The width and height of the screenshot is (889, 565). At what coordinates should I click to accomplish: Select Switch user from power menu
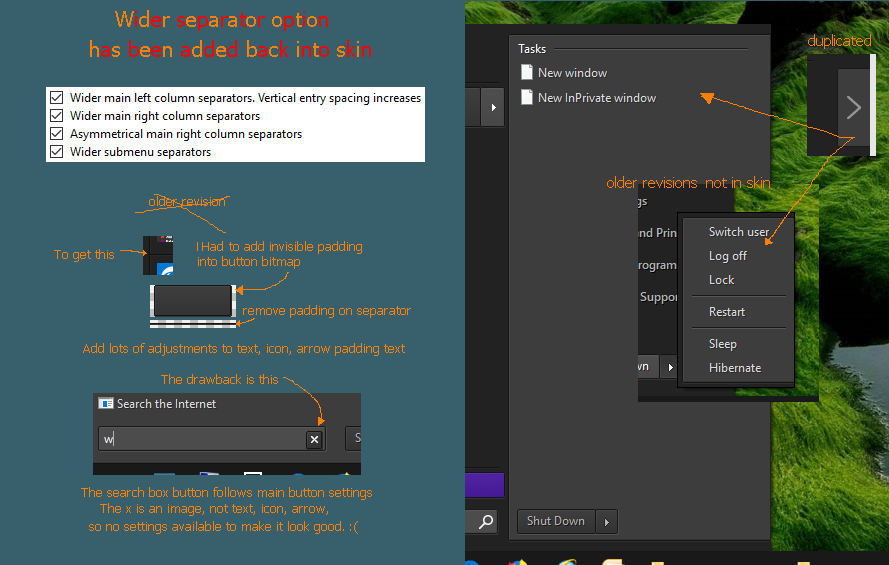(738, 232)
